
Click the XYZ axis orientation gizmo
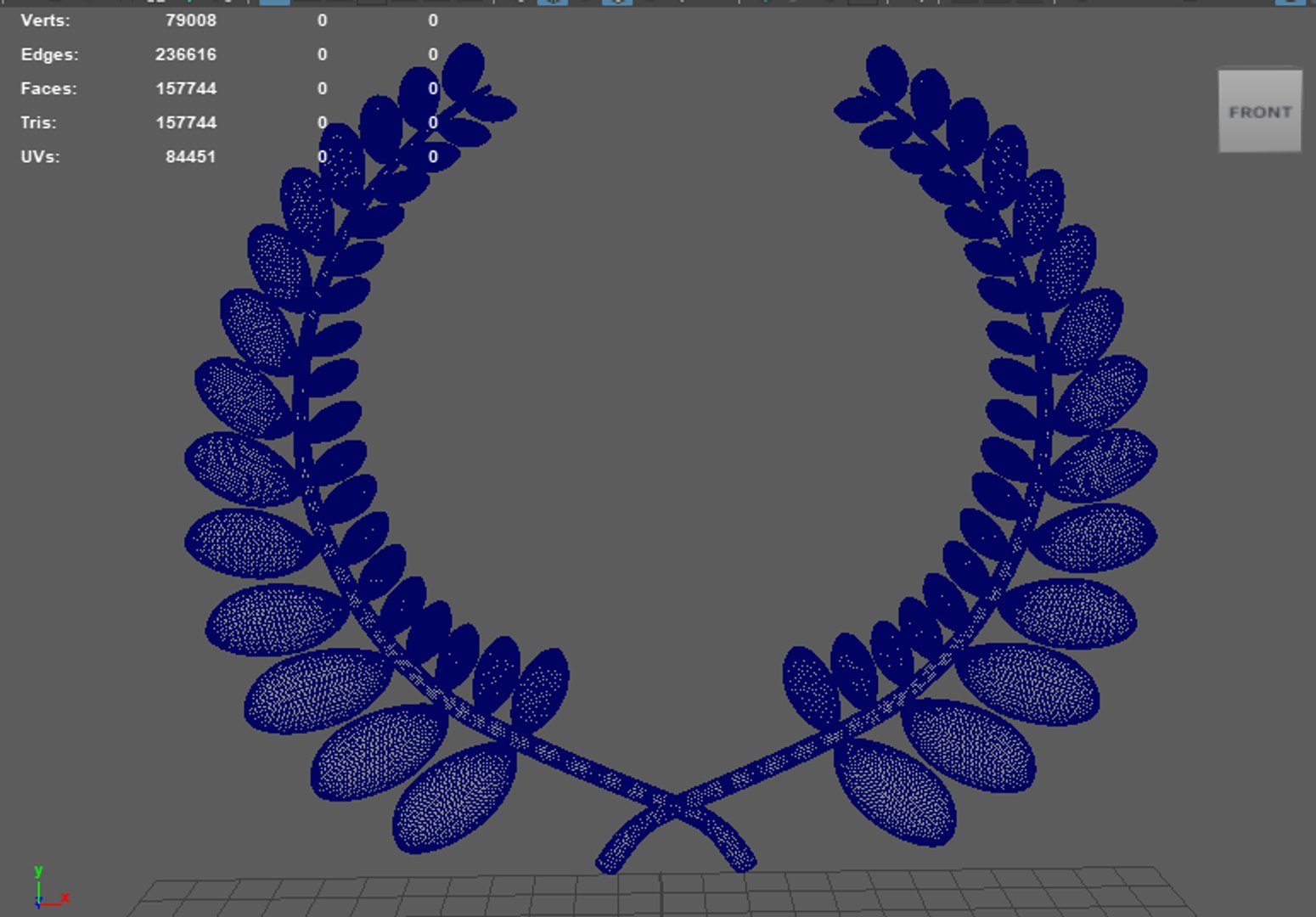(x=51, y=887)
